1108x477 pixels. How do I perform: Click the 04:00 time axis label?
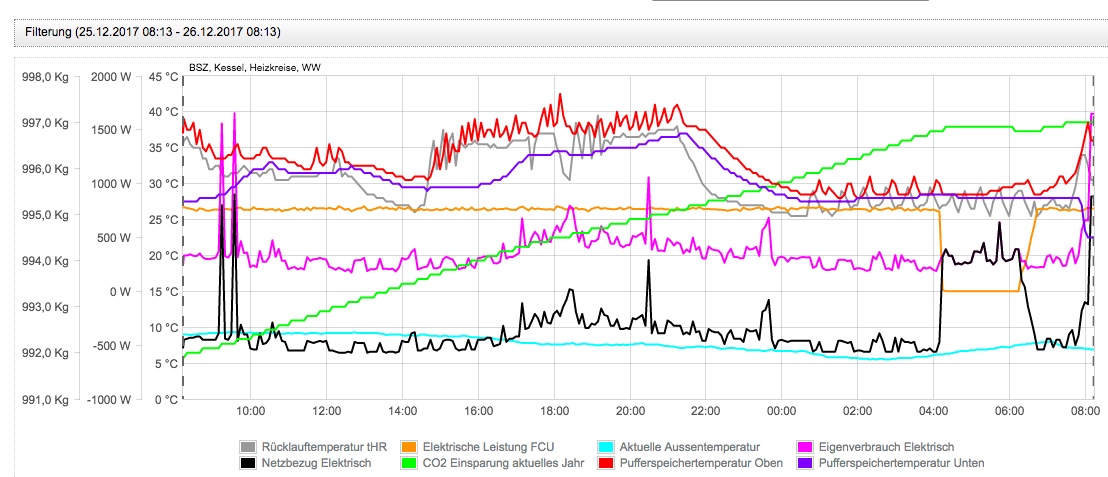pyautogui.click(x=933, y=411)
